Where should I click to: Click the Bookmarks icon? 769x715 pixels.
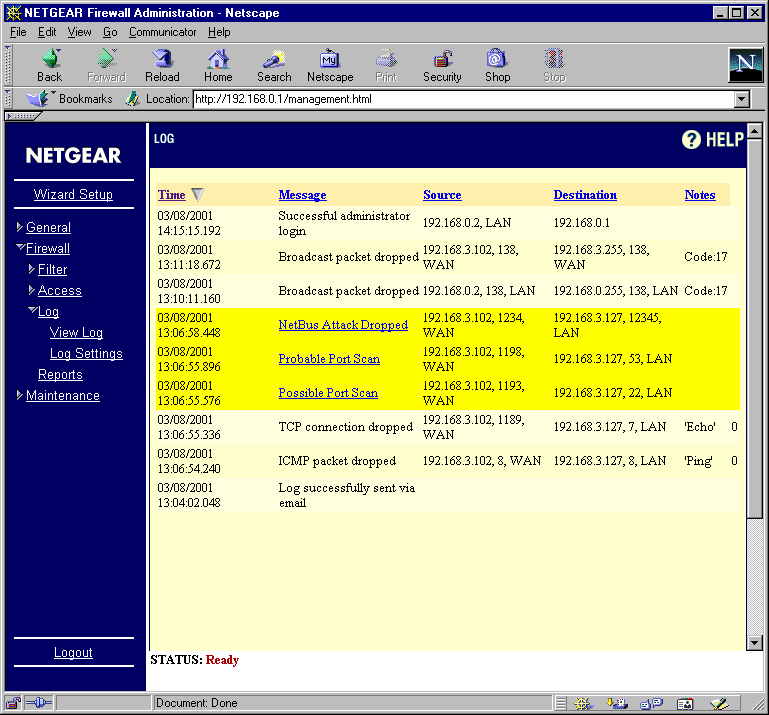39,99
